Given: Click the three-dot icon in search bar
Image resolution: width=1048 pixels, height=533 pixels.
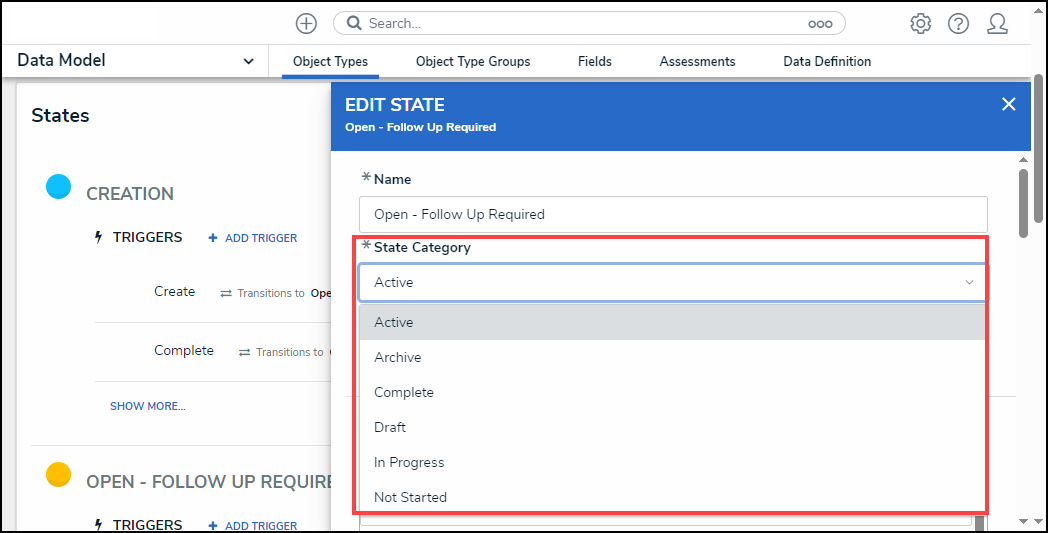Looking at the screenshot, I should [x=820, y=23].
